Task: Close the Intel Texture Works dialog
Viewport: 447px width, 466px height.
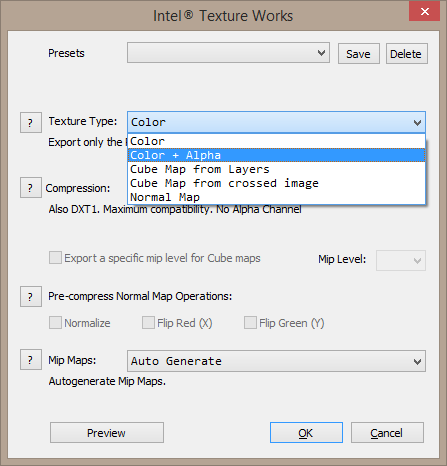Action: tap(424, 11)
